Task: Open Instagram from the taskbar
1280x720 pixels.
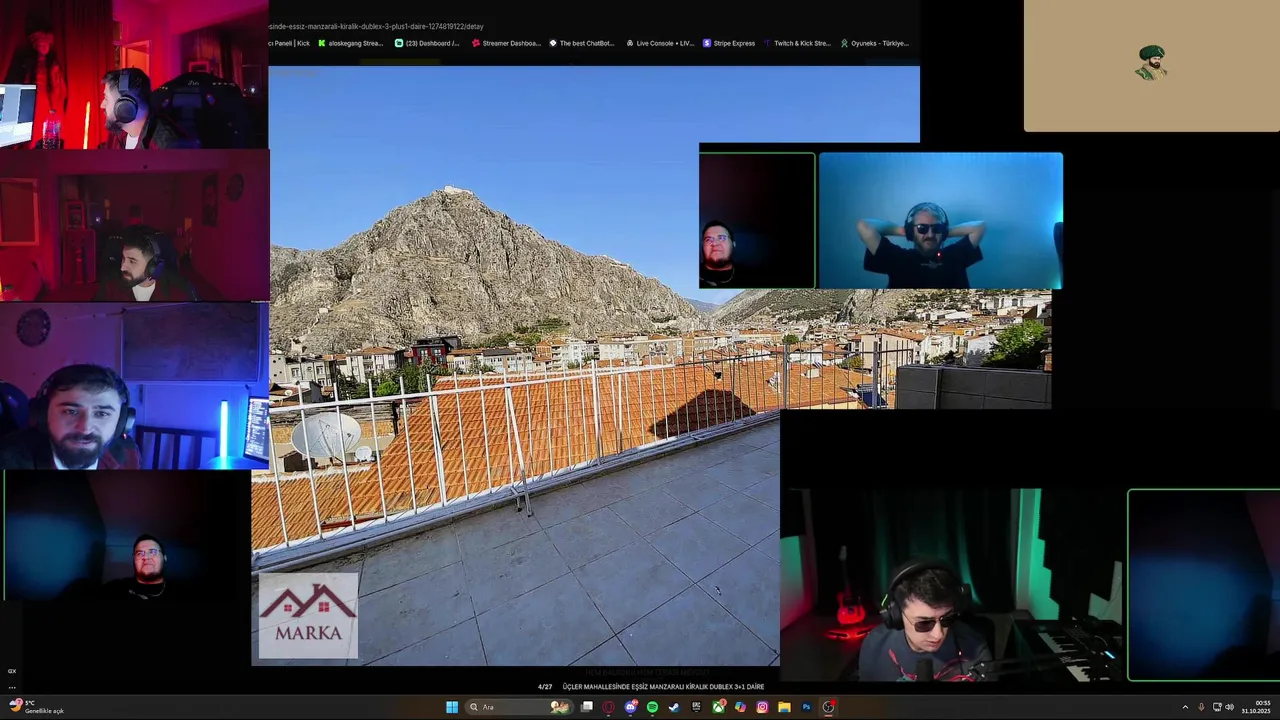Action: (x=762, y=707)
